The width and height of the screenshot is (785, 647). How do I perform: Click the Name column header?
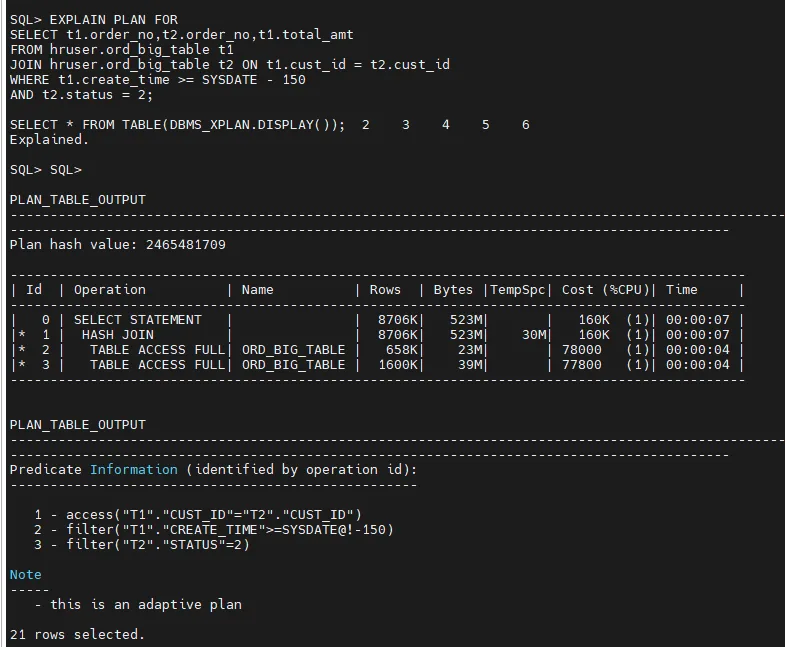click(x=257, y=289)
